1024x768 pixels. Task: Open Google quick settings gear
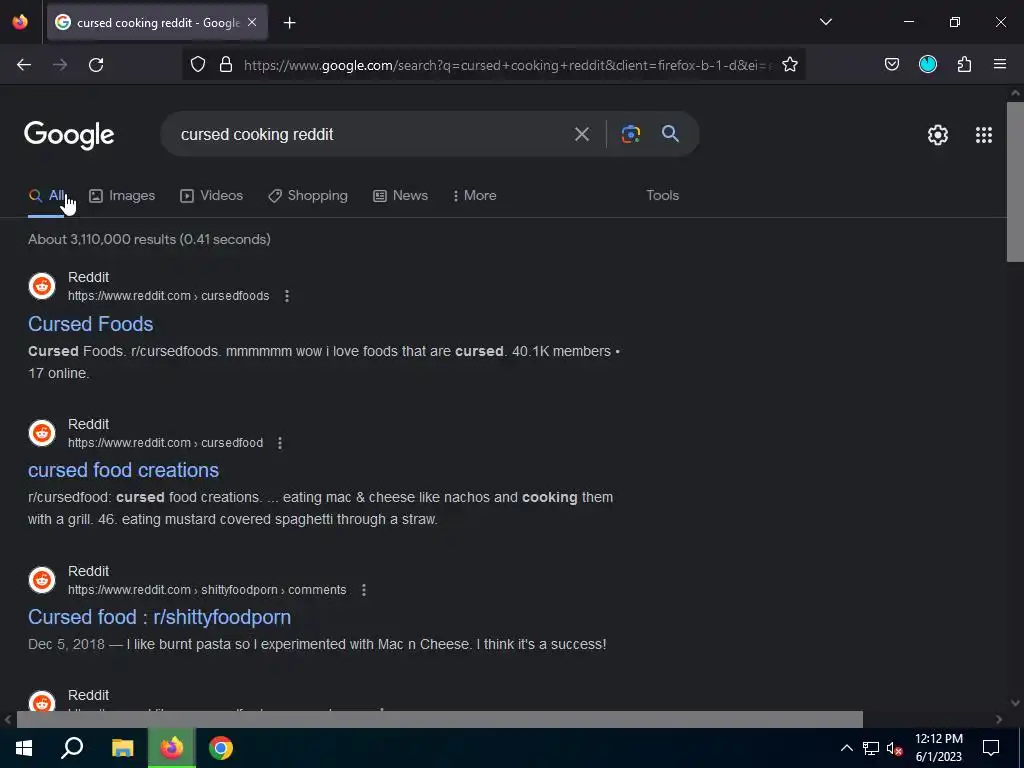[938, 135]
